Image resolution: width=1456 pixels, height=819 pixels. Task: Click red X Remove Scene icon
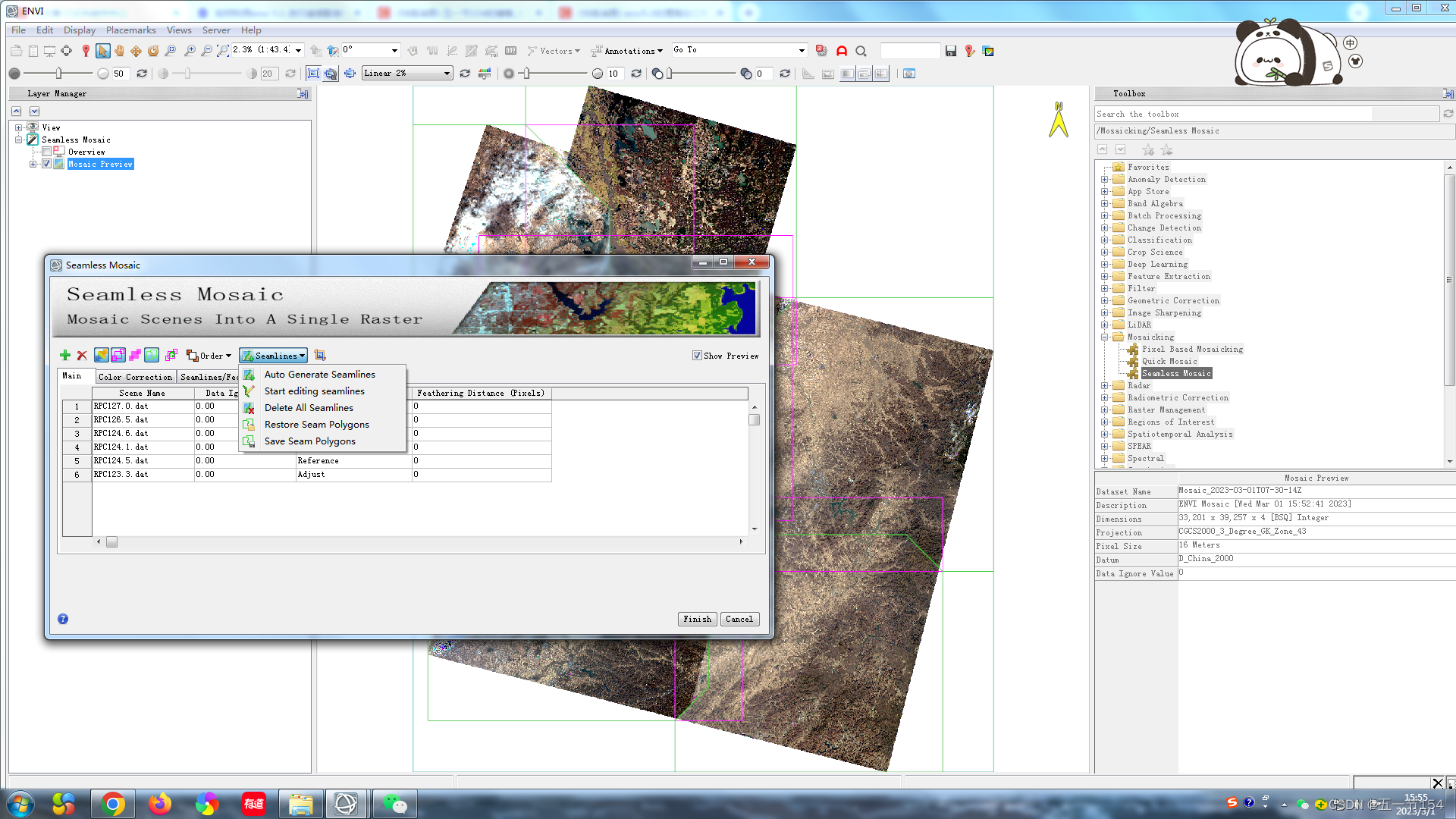tap(82, 355)
